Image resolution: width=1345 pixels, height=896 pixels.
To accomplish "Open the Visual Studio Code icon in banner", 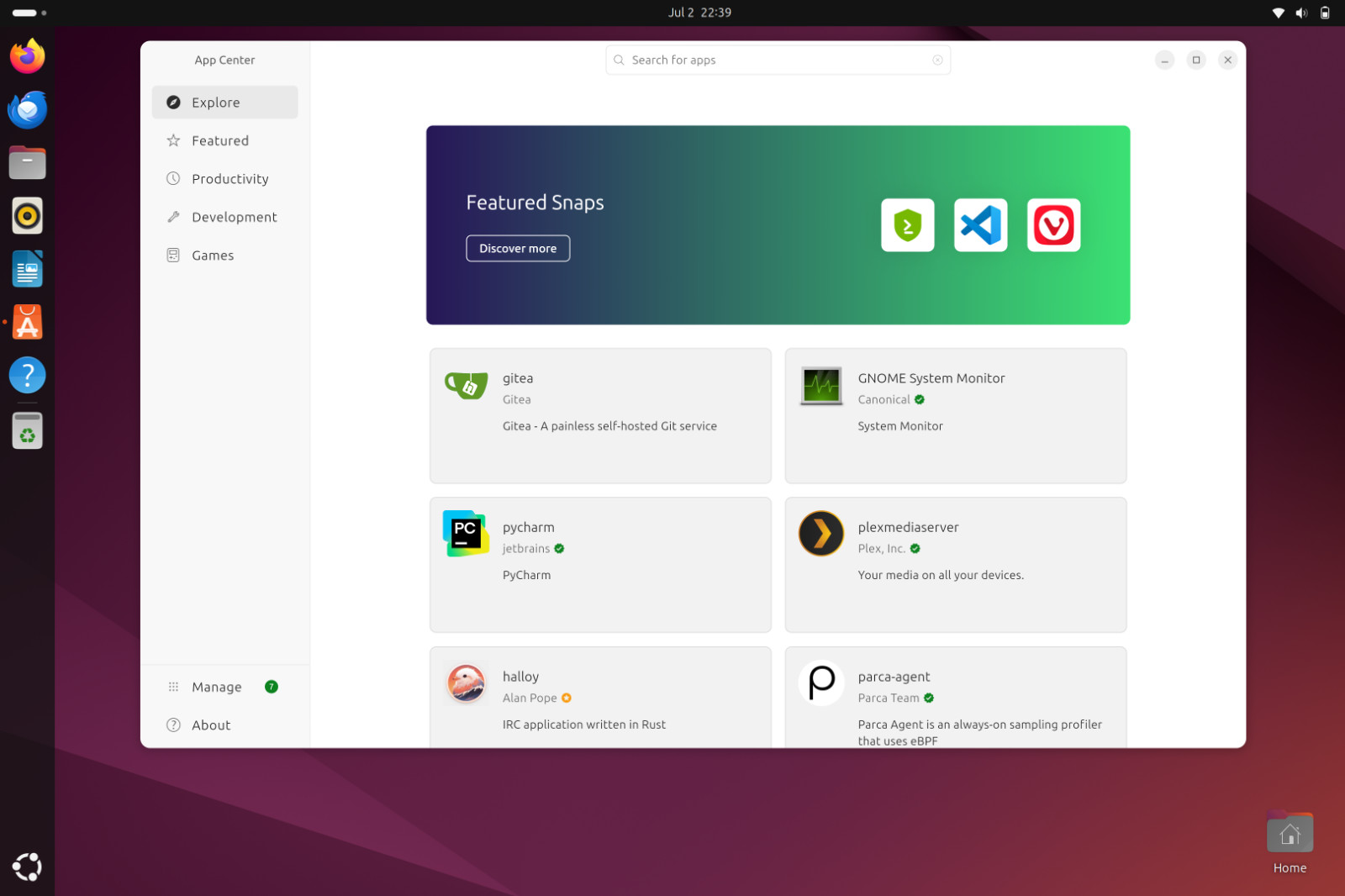I will tap(980, 224).
